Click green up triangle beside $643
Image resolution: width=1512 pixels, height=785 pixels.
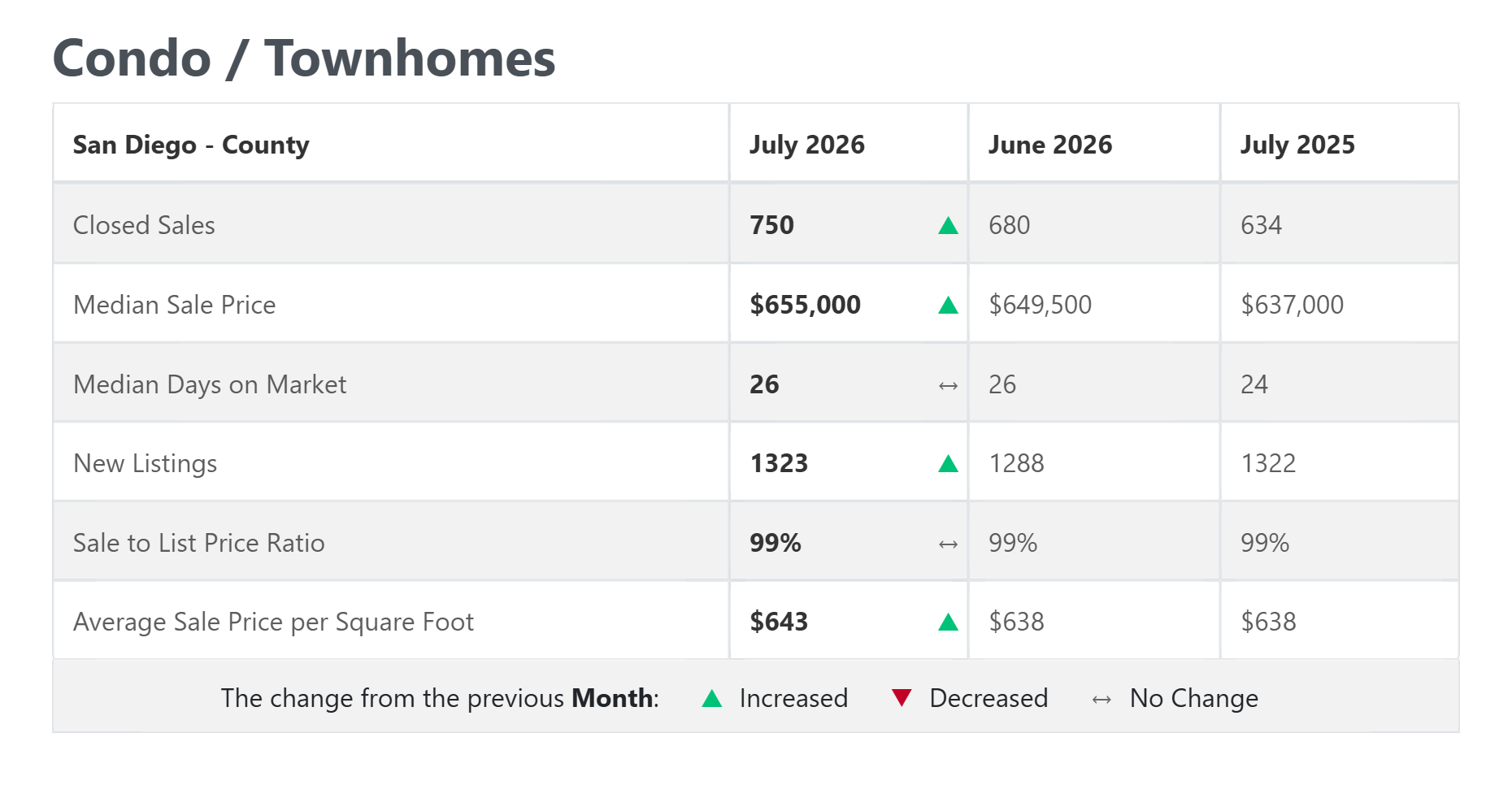point(948,622)
